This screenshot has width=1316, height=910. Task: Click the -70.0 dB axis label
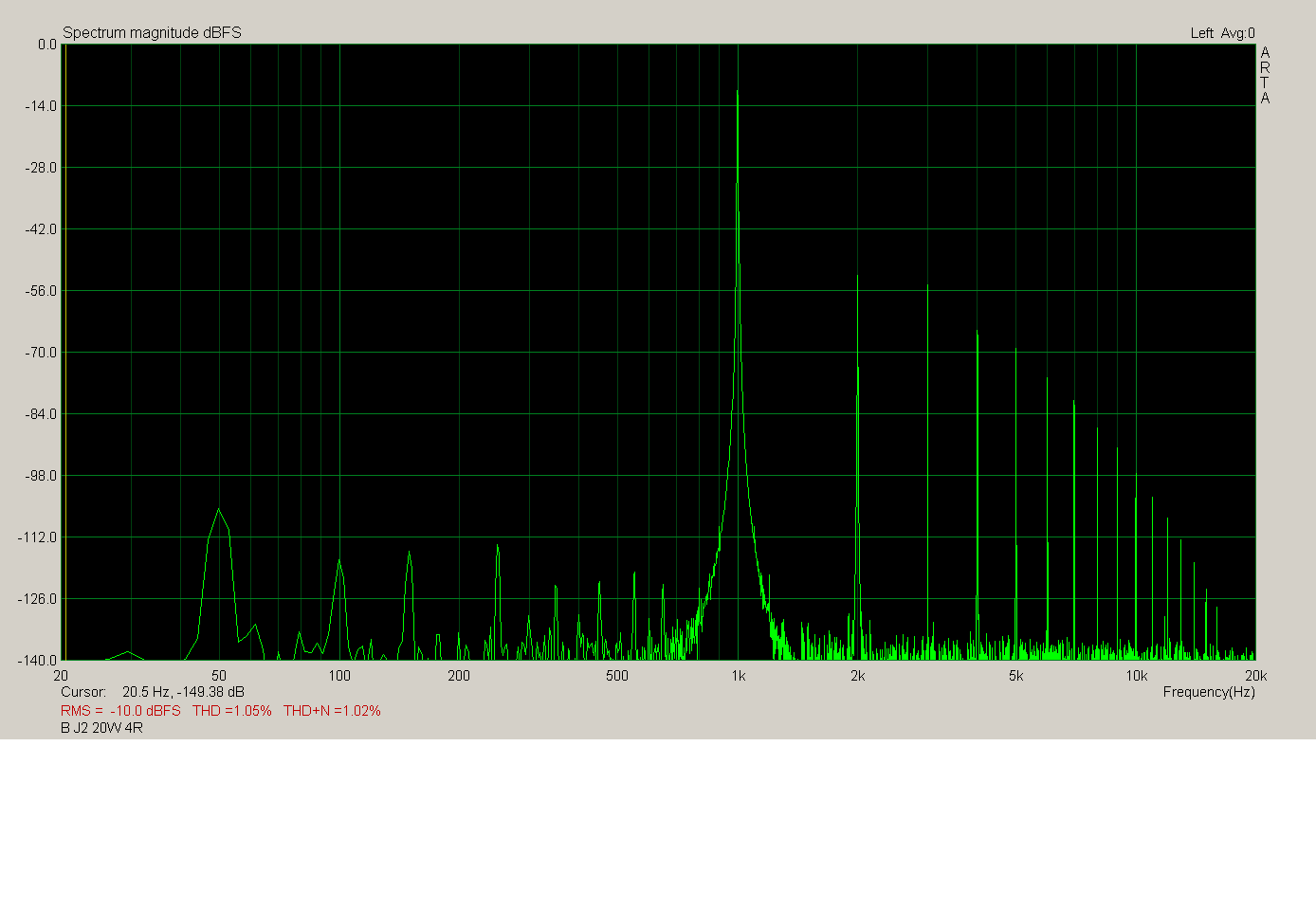[x=42, y=353]
